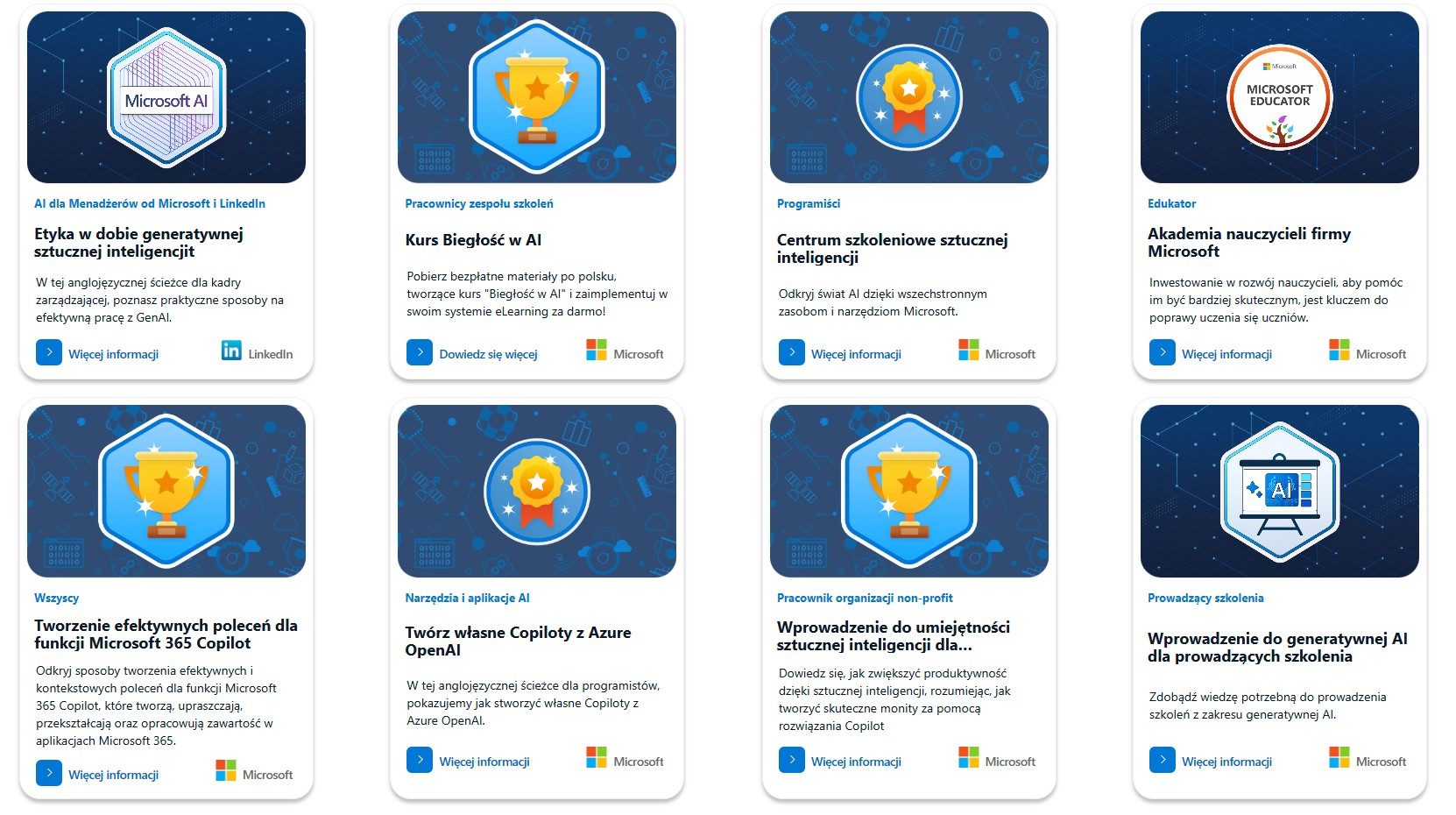Open Więcej informacji on non-profit card
The height and width of the screenshot is (815, 1456).
[x=856, y=762]
